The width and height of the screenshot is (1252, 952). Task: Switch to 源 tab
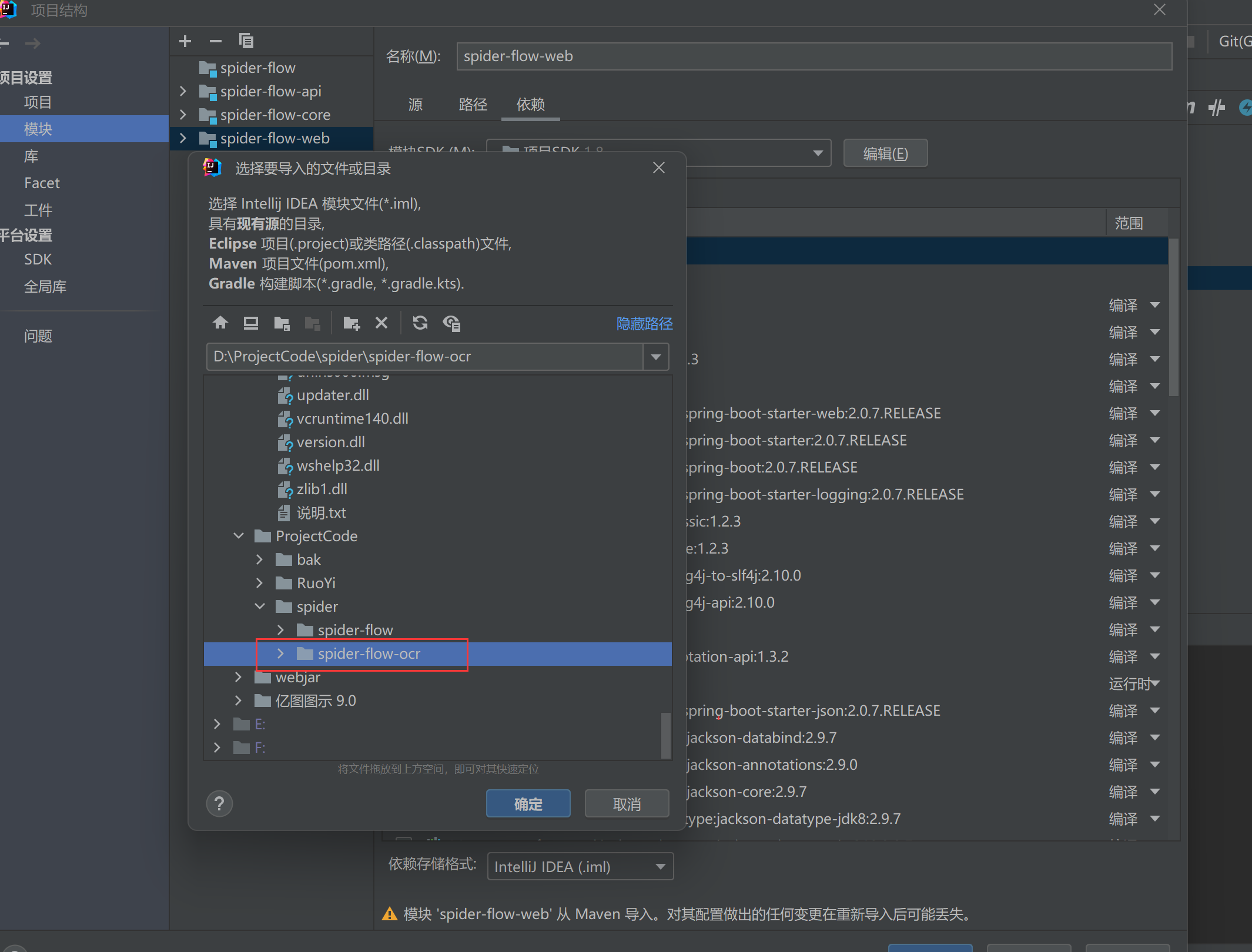pyautogui.click(x=416, y=105)
